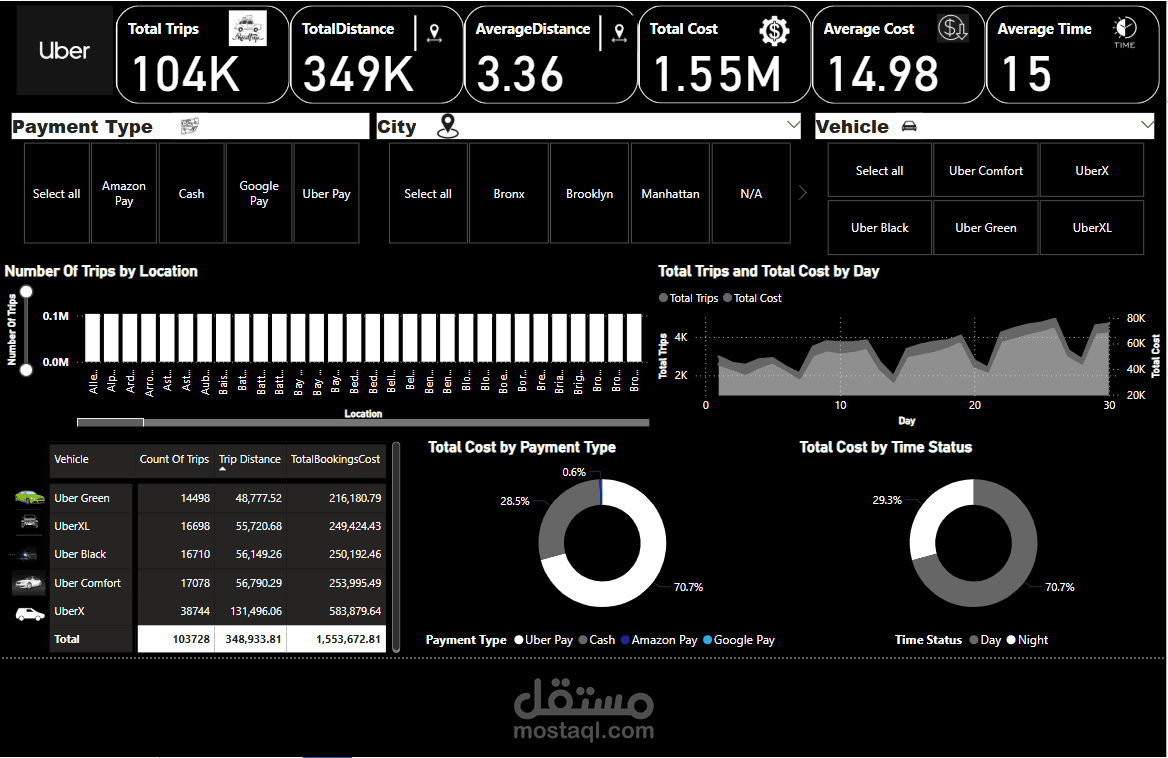Viewport: 1168px width, 758px height.
Task: Sort table by Trip Distance column
Action: (x=250, y=459)
